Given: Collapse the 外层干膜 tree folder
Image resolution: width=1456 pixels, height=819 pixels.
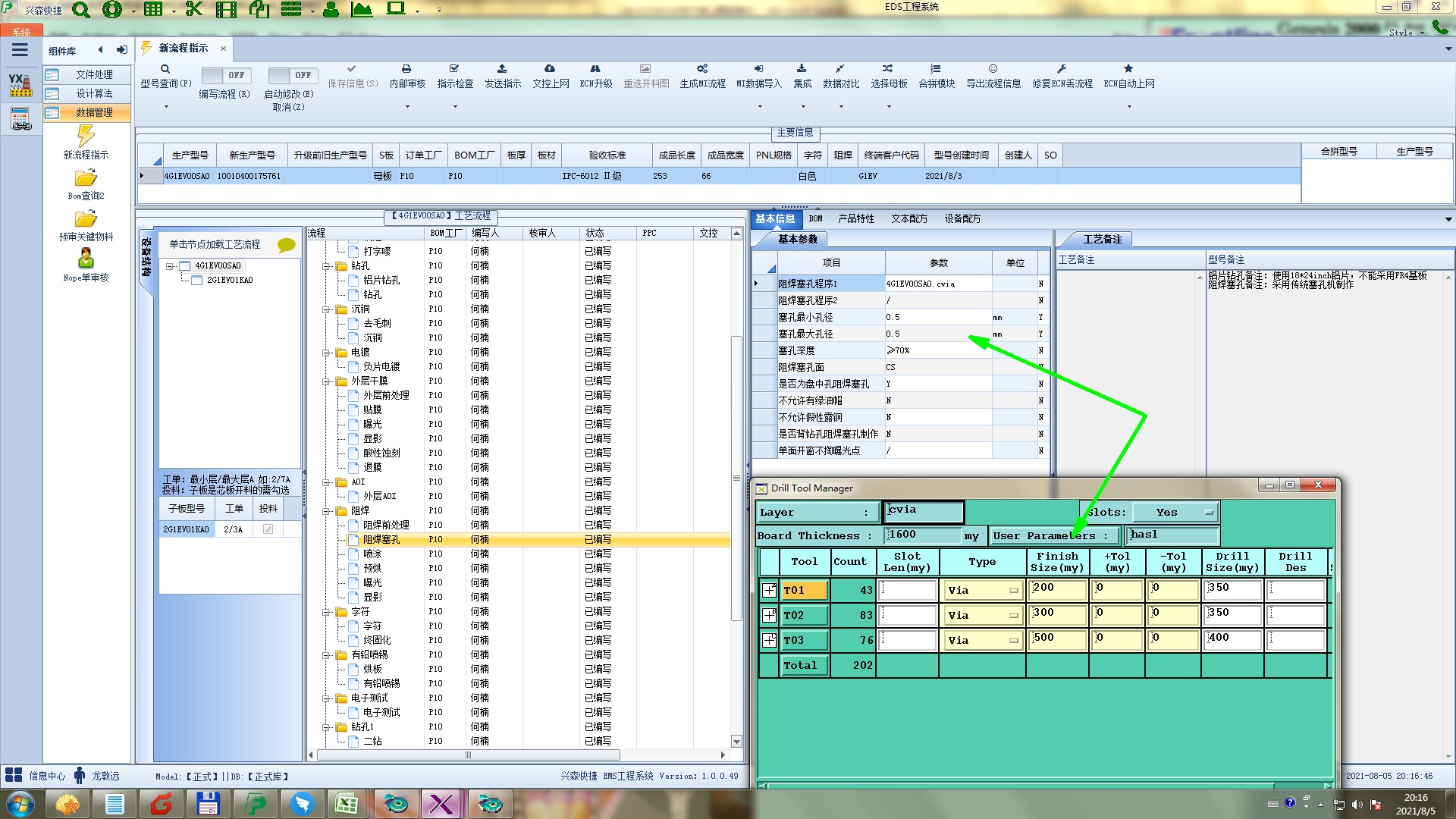Looking at the screenshot, I should [326, 381].
